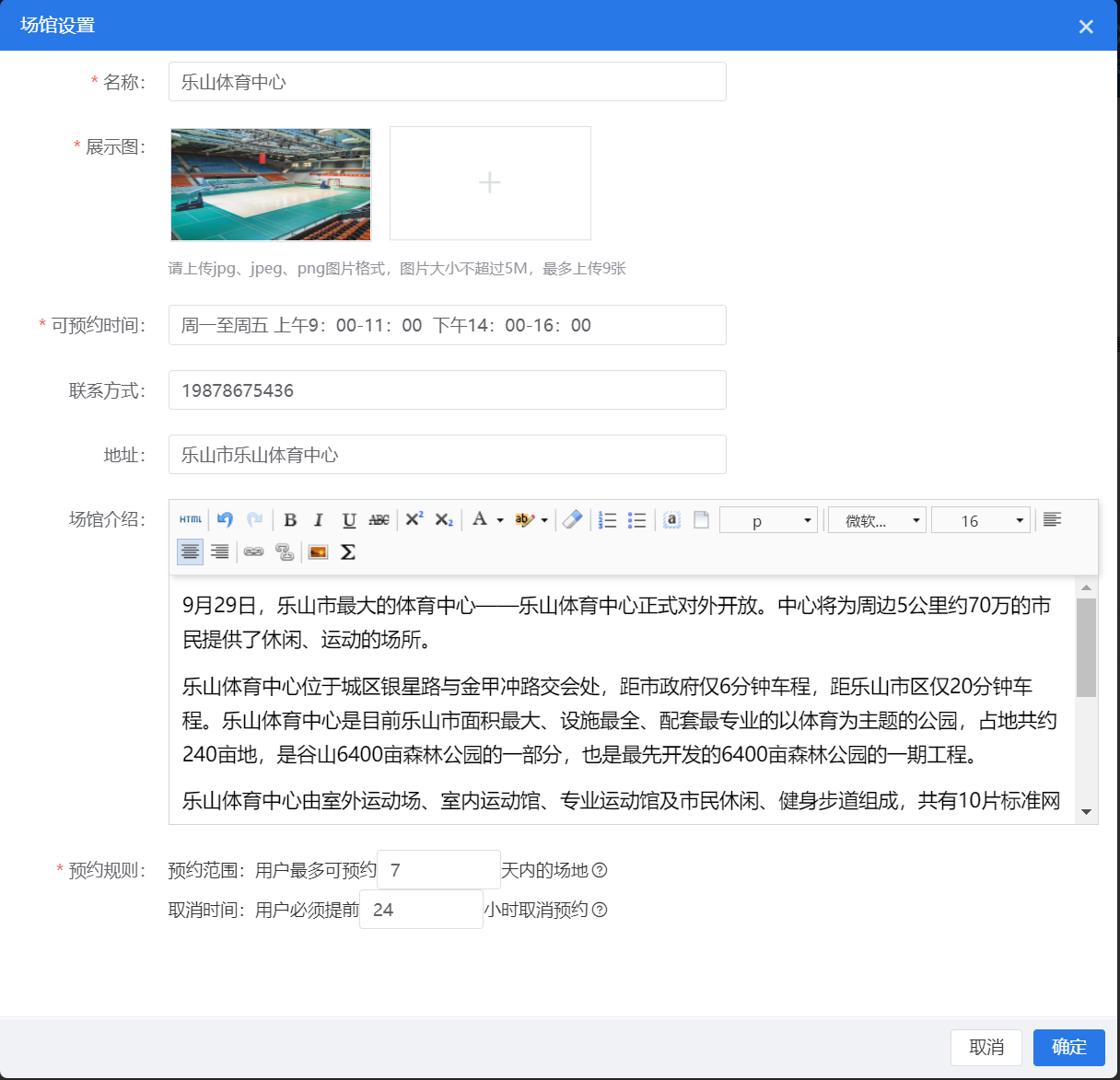The image size is (1120, 1080).
Task: Insert formula with sigma icon
Action: pos(347,552)
